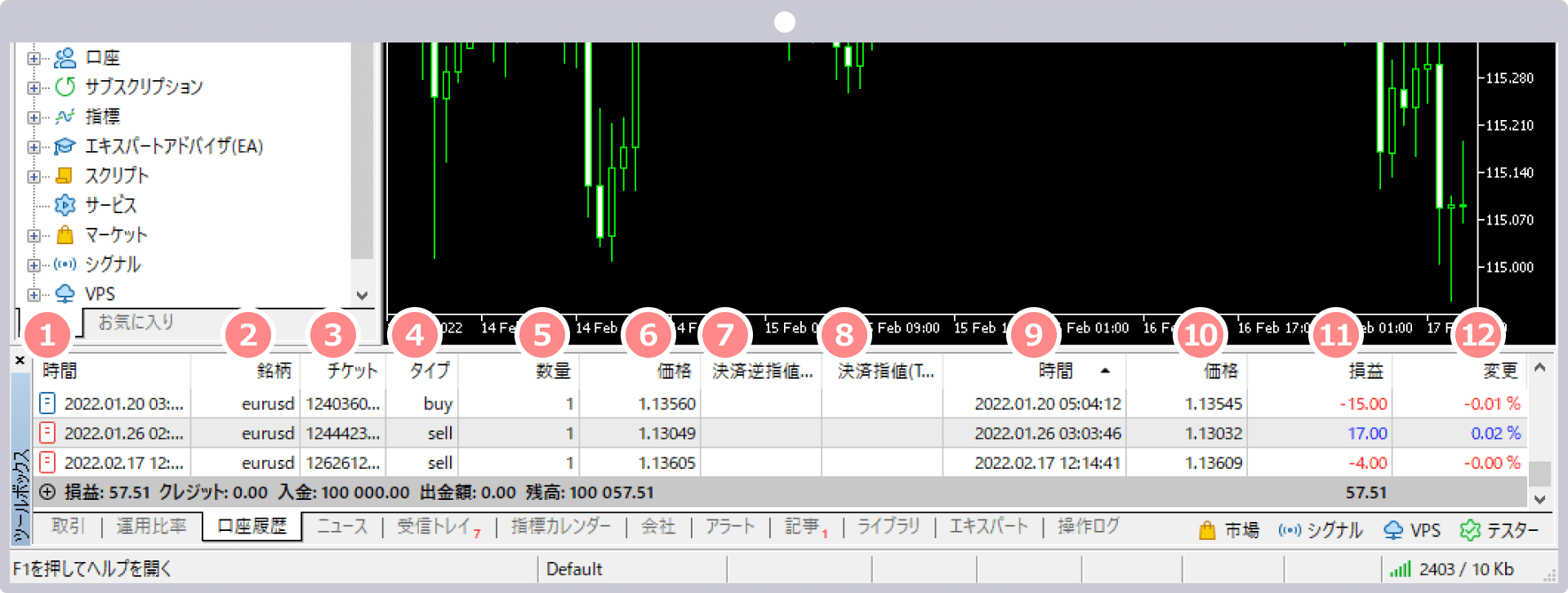
Task: Click the 指標 indicators icon
Action: click(65, 116)
